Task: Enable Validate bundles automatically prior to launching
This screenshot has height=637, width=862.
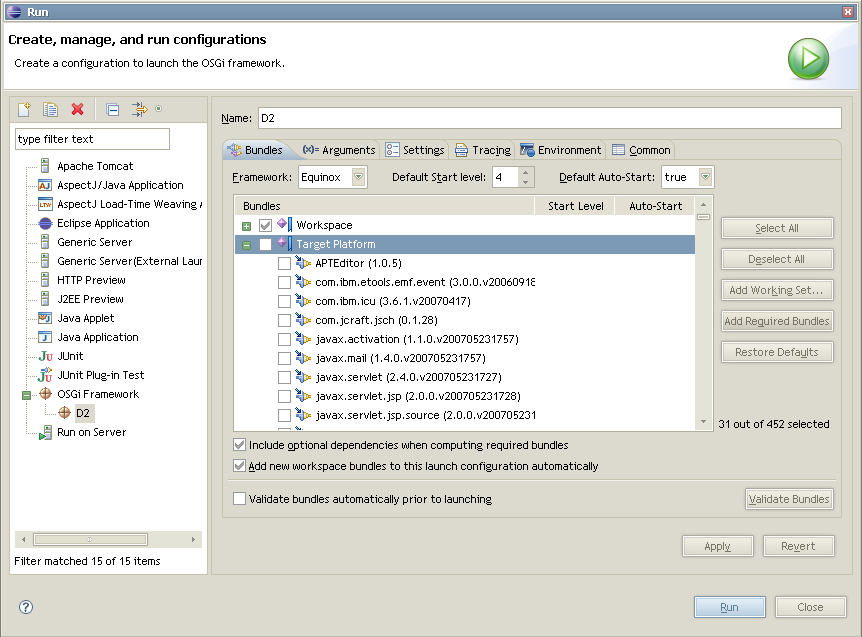Action: (239, 498)
